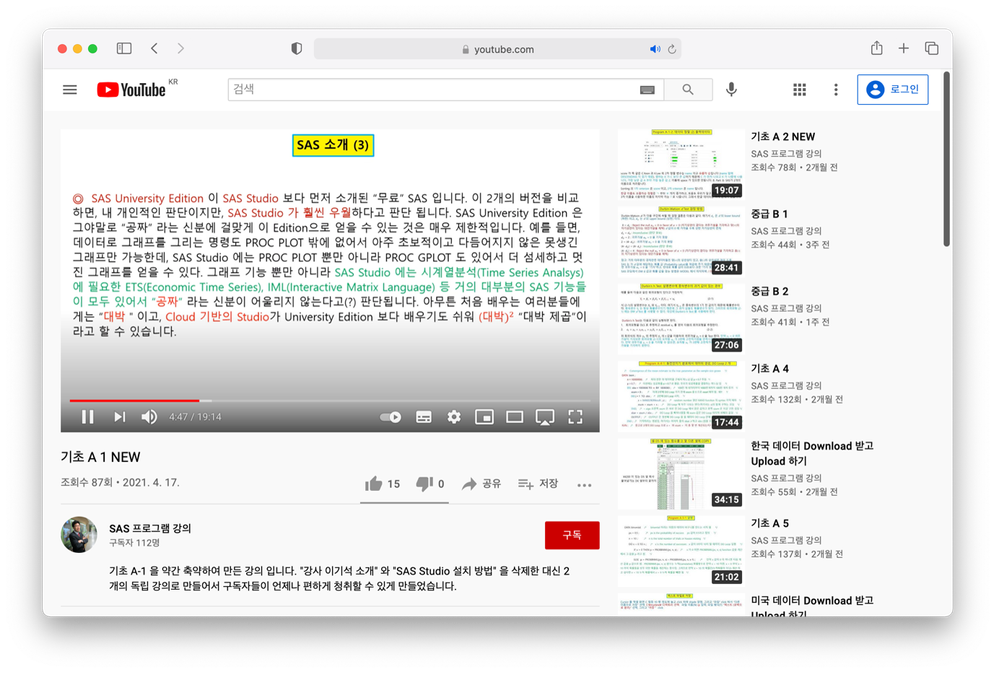This screenshot has height=675, width=999.
Task: Open the SAS 프로그램 강의 channel name link
Action: 150,528
